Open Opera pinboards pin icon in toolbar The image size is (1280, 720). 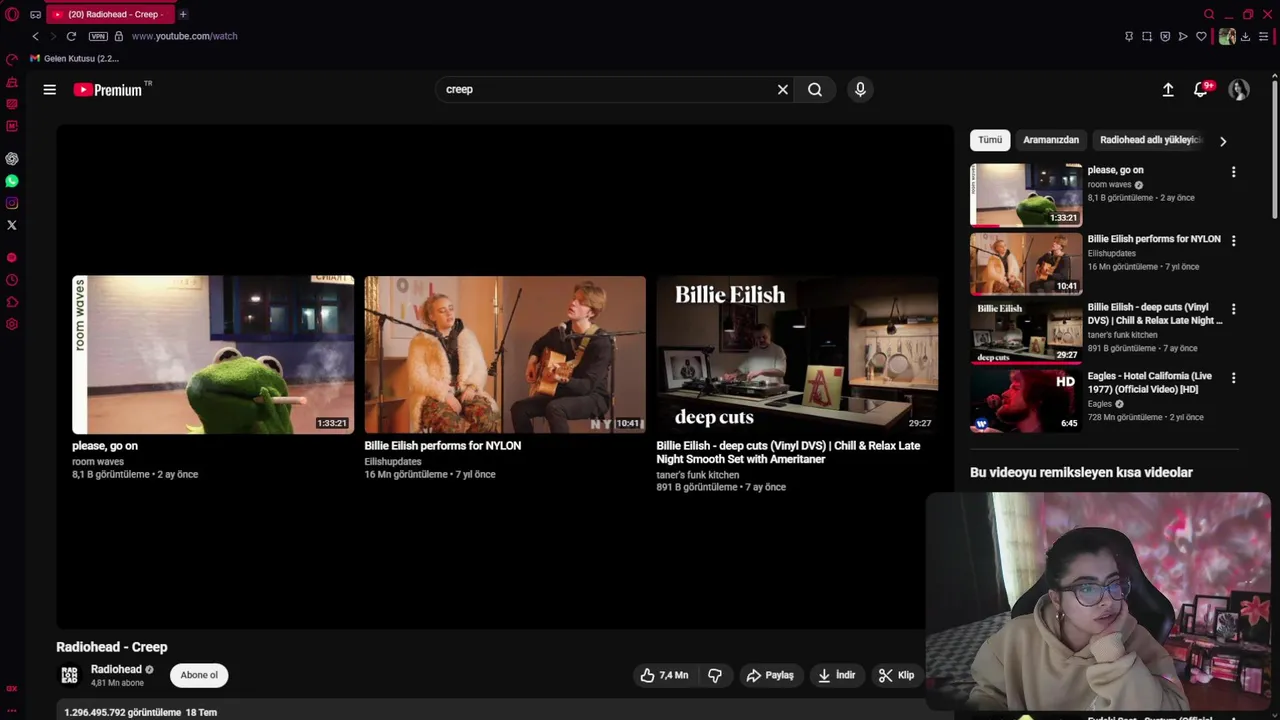click(x=1129, y=36)
